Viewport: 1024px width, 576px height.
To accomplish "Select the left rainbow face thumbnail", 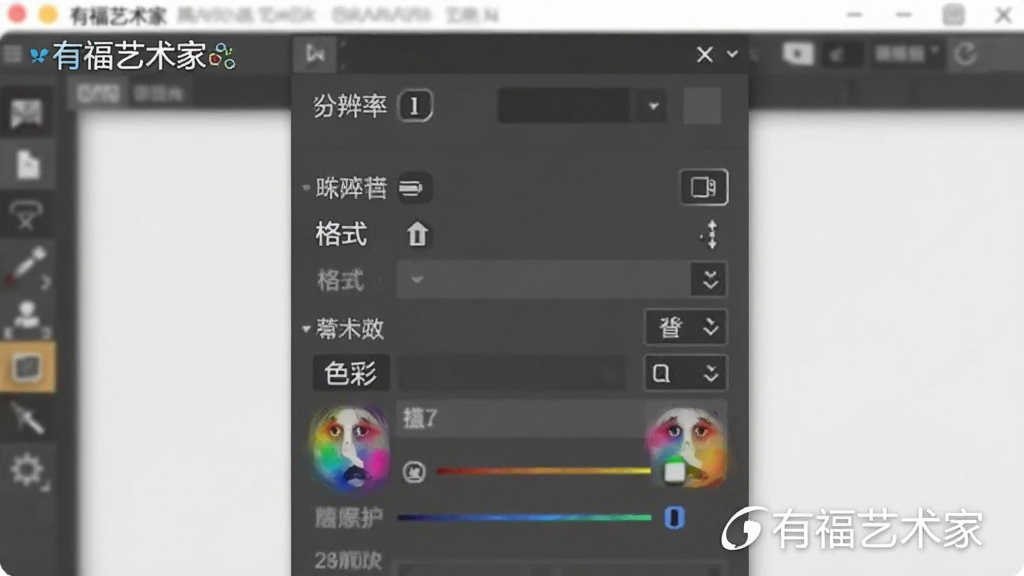I will (350, 448).
